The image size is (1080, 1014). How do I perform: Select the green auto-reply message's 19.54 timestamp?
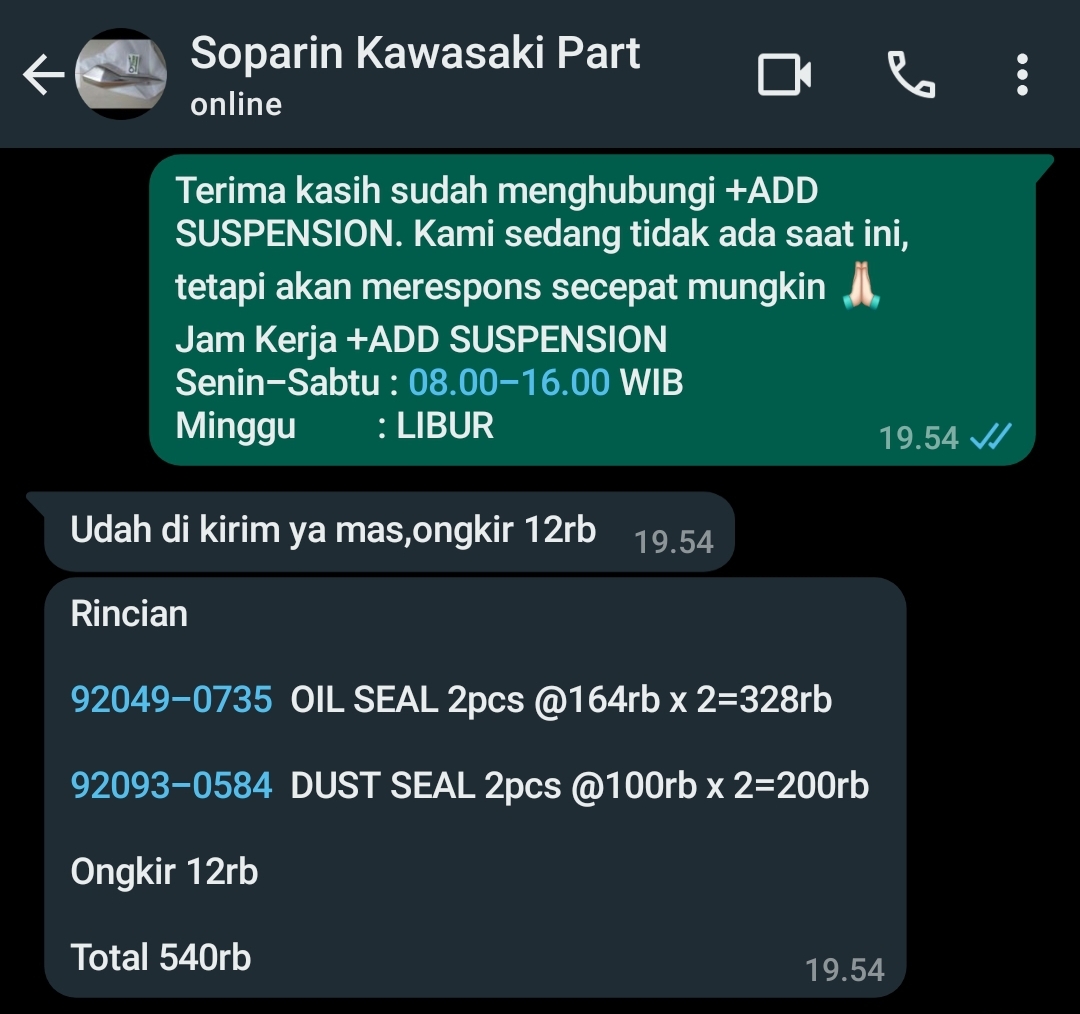(x=918, y=438)
